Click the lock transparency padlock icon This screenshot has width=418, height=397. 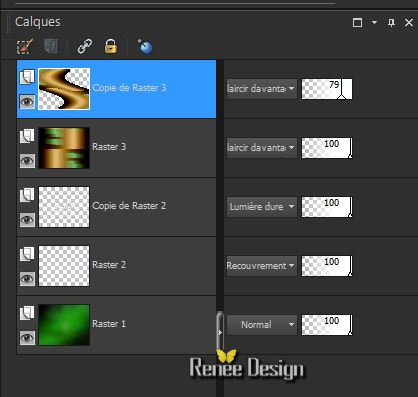coord(111,46)
